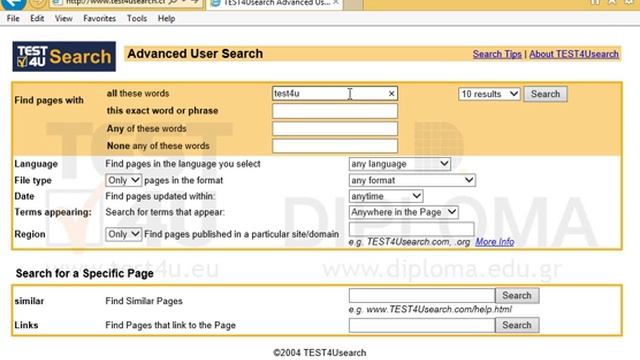Open the Region 'Only' dropdown
The height and width of the screenshot is (360, 640).
tap(123, 234)
